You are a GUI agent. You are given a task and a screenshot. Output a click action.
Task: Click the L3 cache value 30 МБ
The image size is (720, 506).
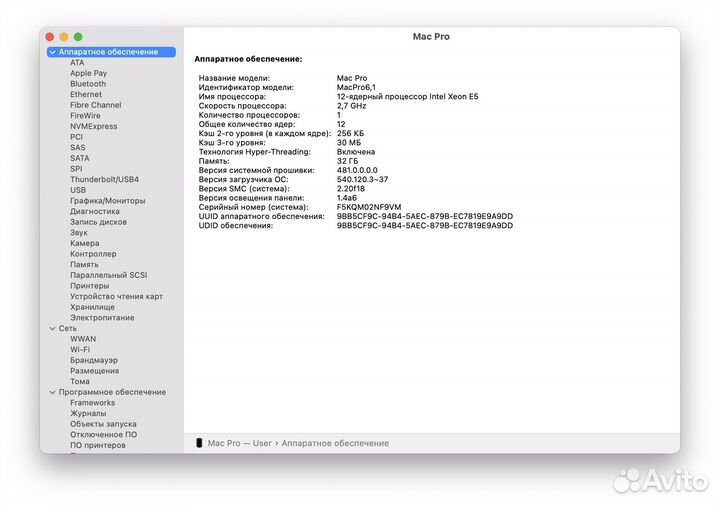(x=349, y=142)
